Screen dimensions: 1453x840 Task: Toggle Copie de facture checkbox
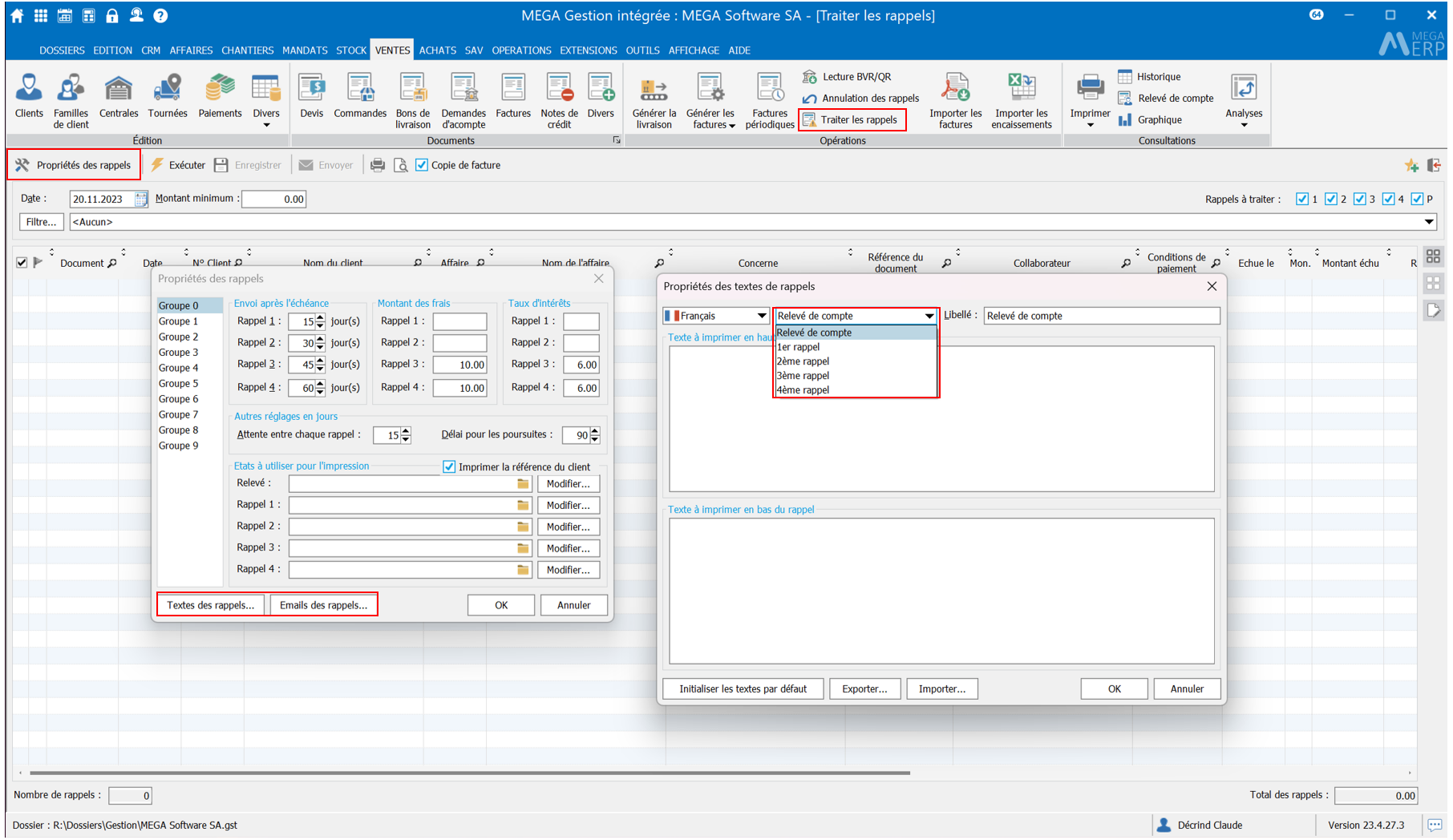point(422,165)
